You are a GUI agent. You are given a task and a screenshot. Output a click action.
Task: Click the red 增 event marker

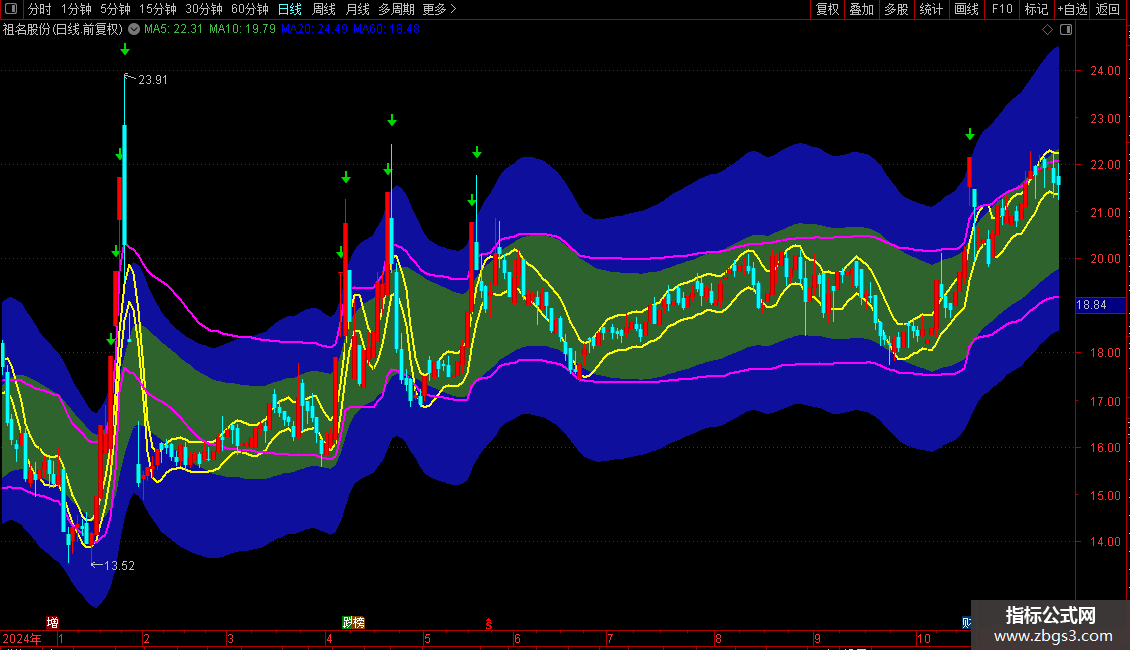pos(52,622)
